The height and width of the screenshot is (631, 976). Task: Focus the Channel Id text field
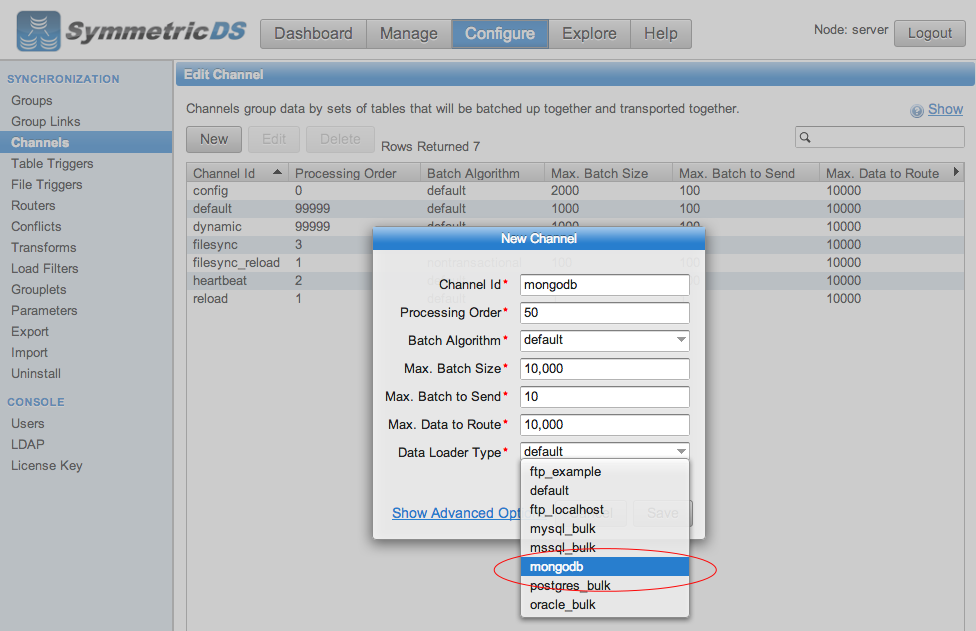604,284
